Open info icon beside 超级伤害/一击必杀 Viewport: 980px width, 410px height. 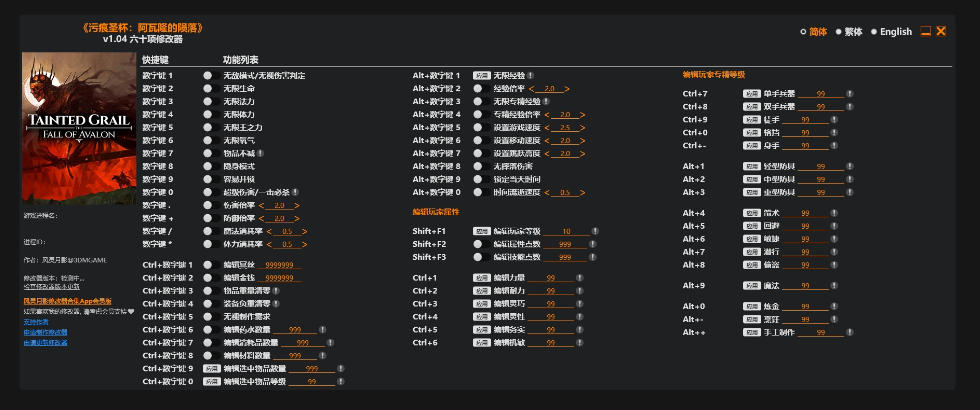tap(295, 192)
